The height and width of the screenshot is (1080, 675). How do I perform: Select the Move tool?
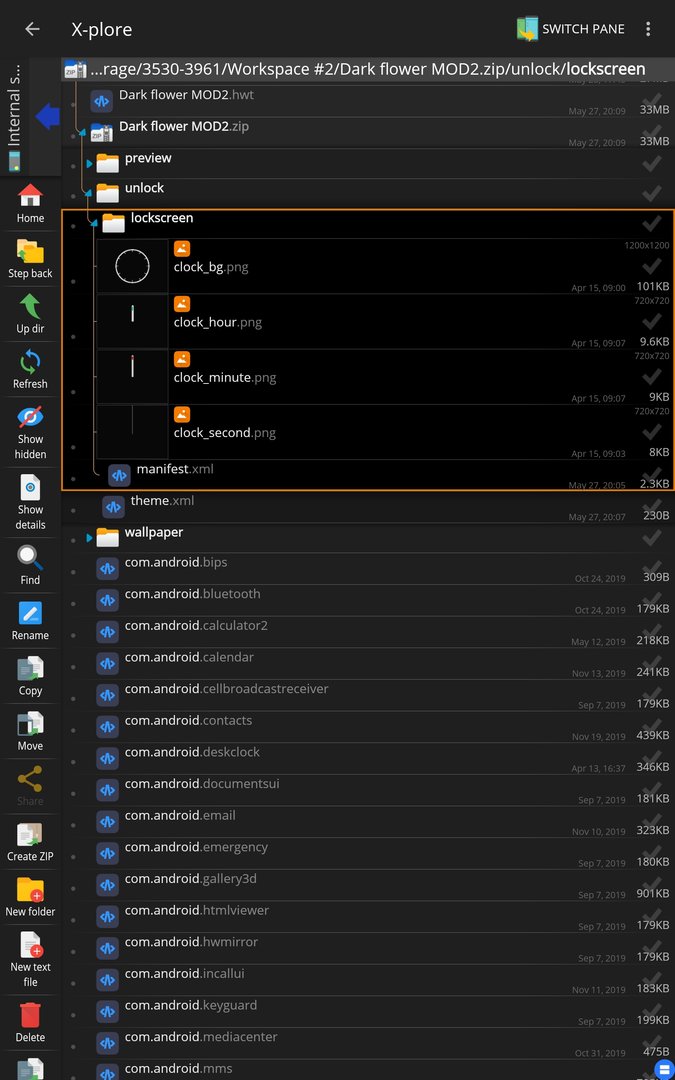tap(30, 731)
